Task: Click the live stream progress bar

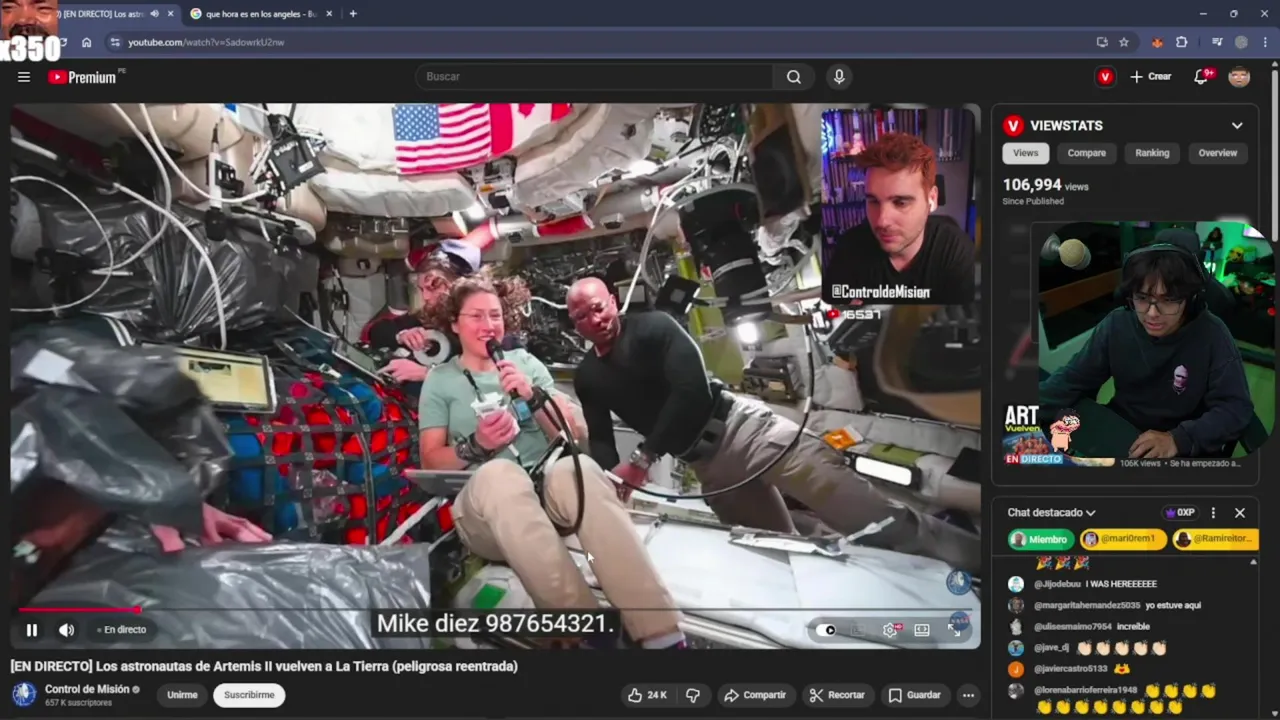Action: point(495,609)
